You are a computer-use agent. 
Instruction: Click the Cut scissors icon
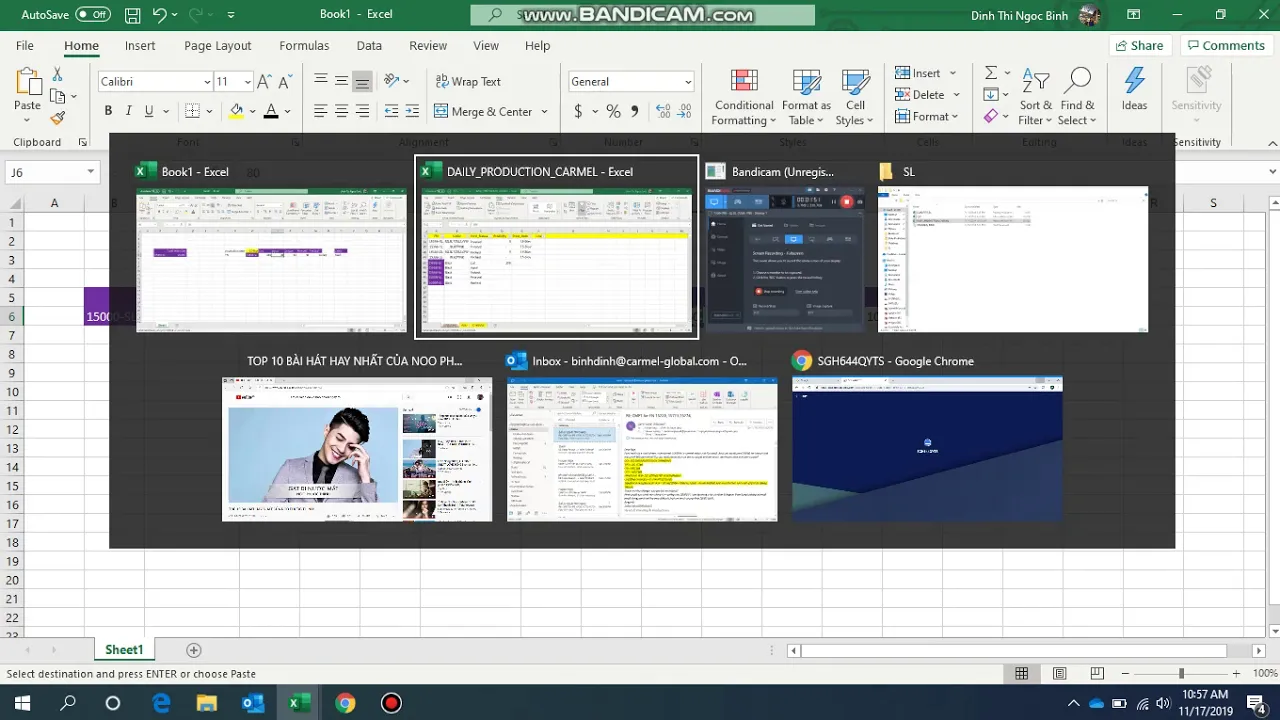(x=57, y=74)
